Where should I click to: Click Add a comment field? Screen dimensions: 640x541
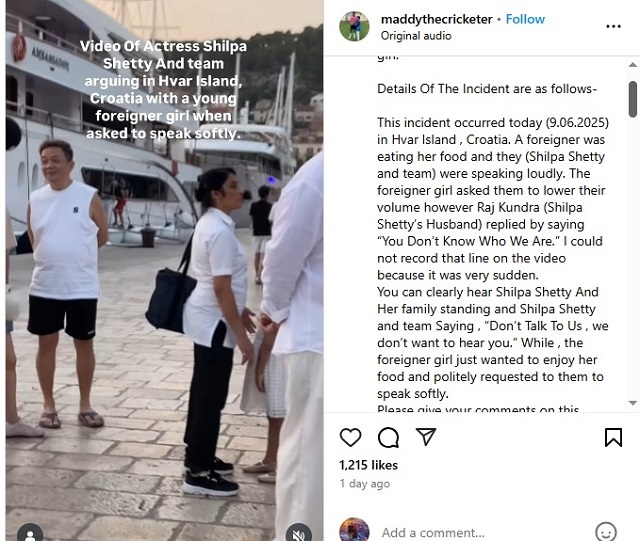pos(484,533)
